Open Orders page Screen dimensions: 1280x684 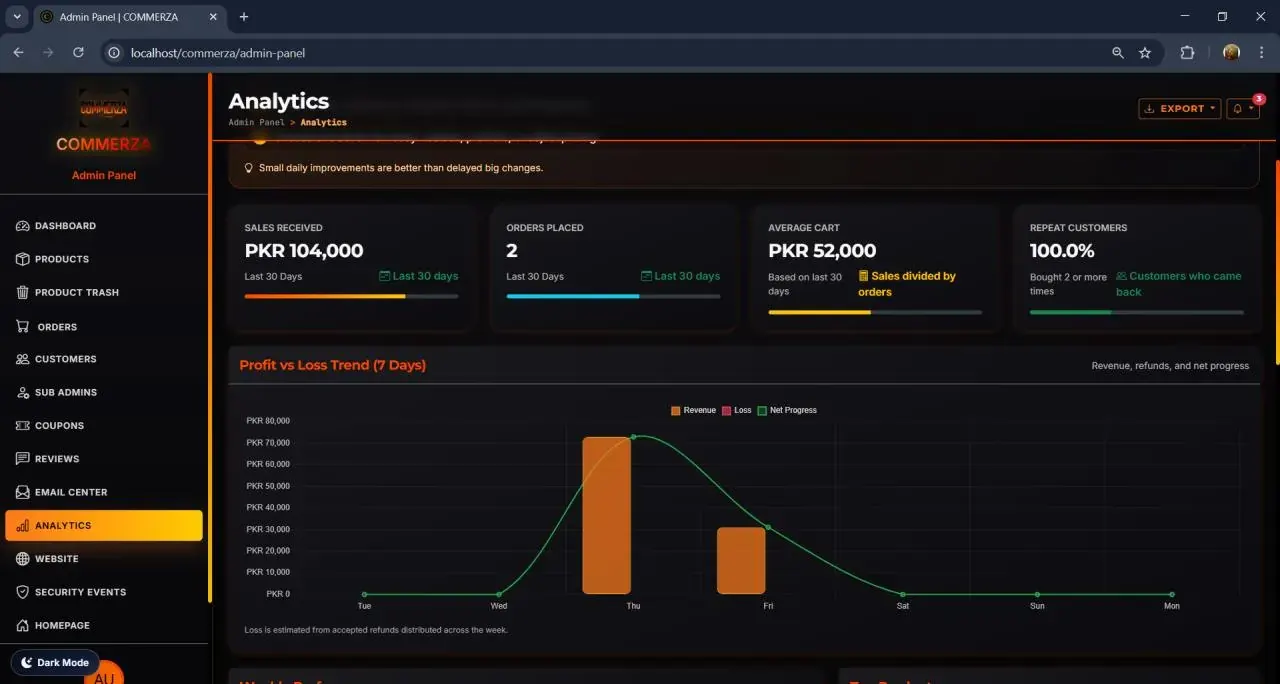point(104,326)
